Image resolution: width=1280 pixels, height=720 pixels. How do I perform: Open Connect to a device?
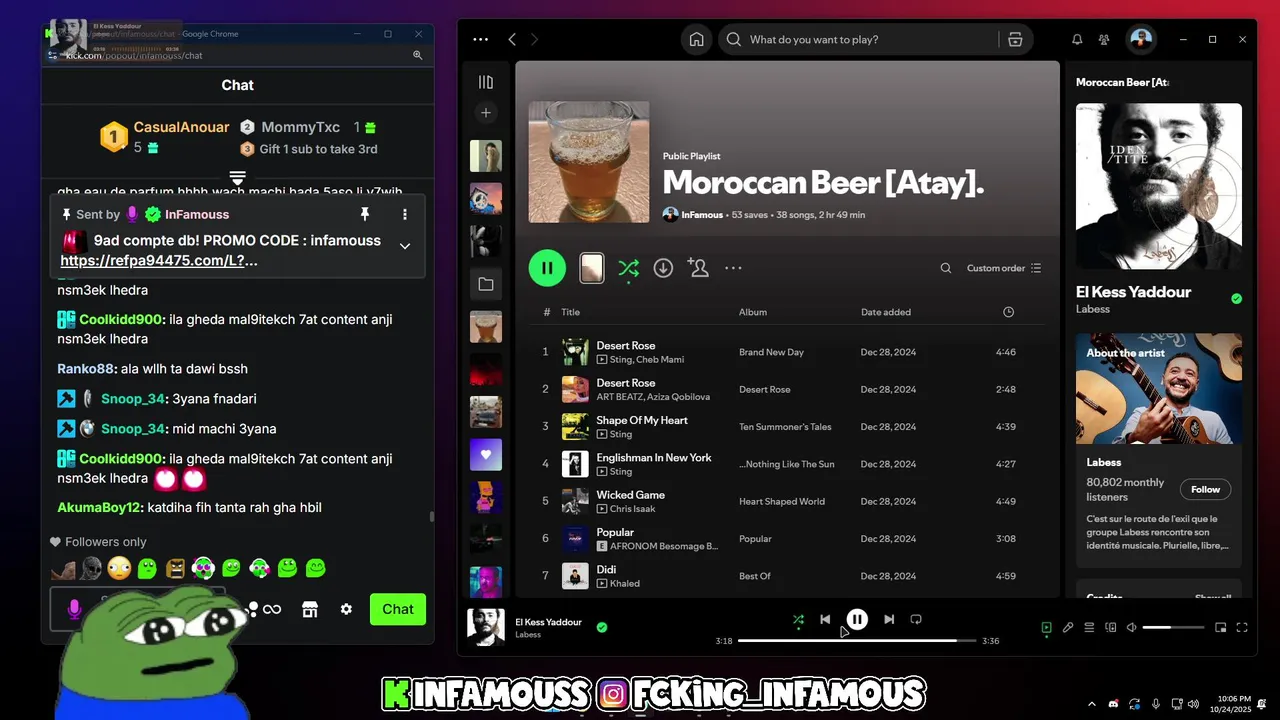[1110, 628]
